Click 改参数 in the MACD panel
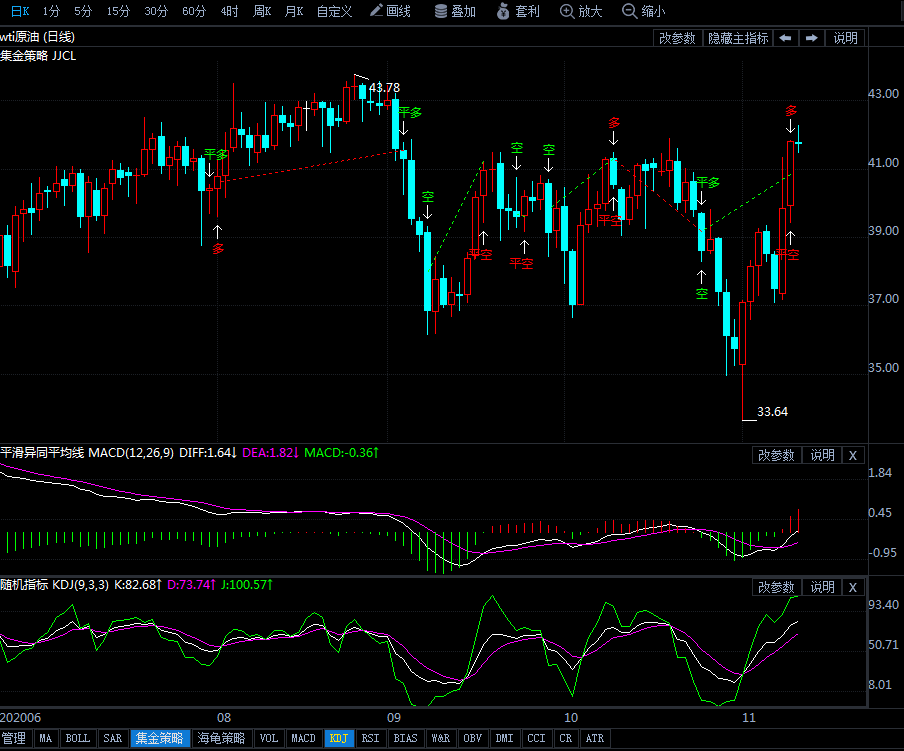 pyautogui.click(x=776, y=455)
